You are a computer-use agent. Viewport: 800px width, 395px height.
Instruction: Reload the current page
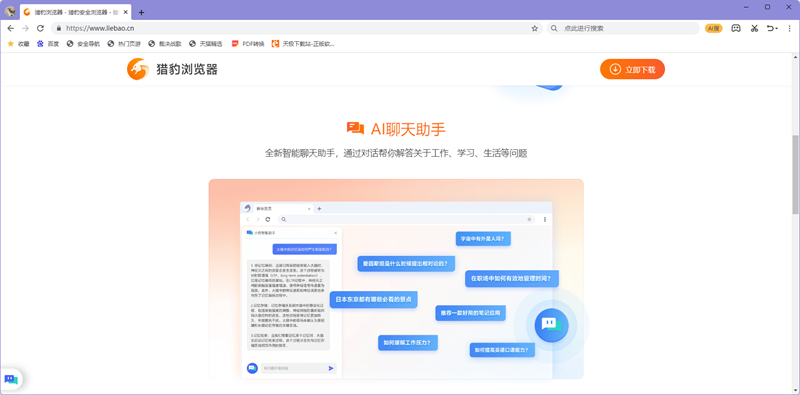[40, 29]
